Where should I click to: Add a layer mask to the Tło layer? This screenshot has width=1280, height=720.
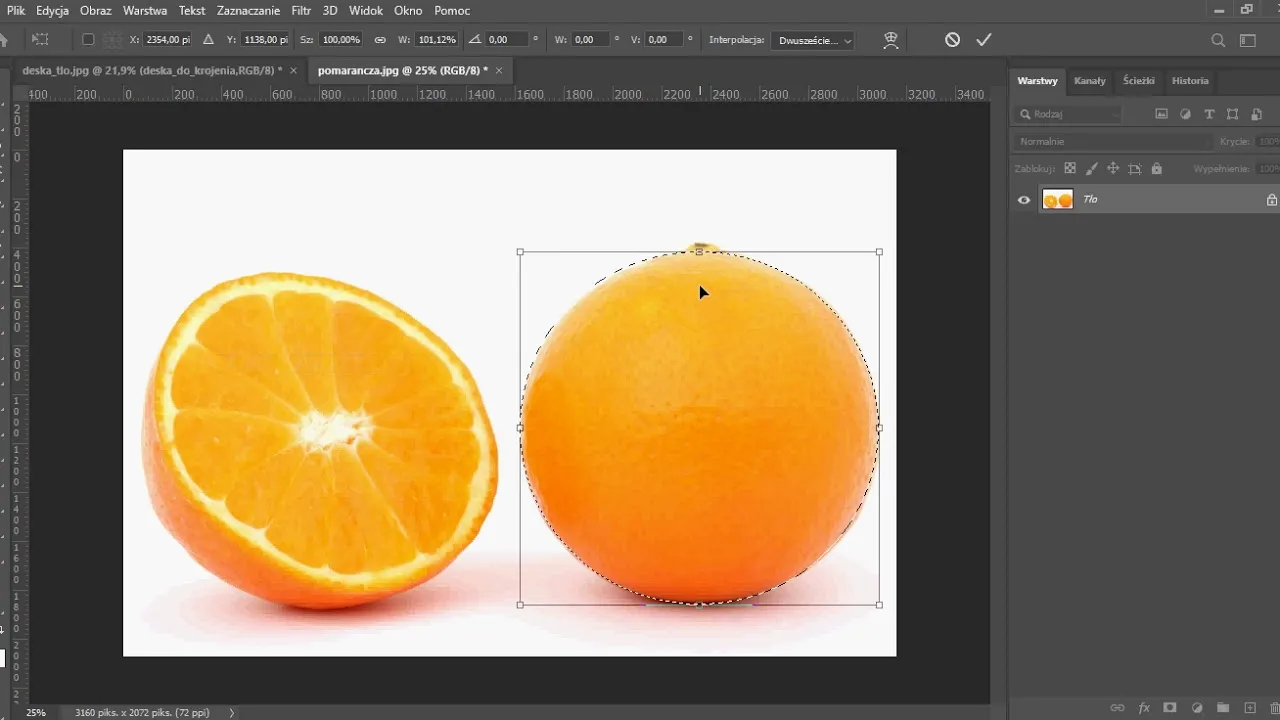(x=1169, y=707)
